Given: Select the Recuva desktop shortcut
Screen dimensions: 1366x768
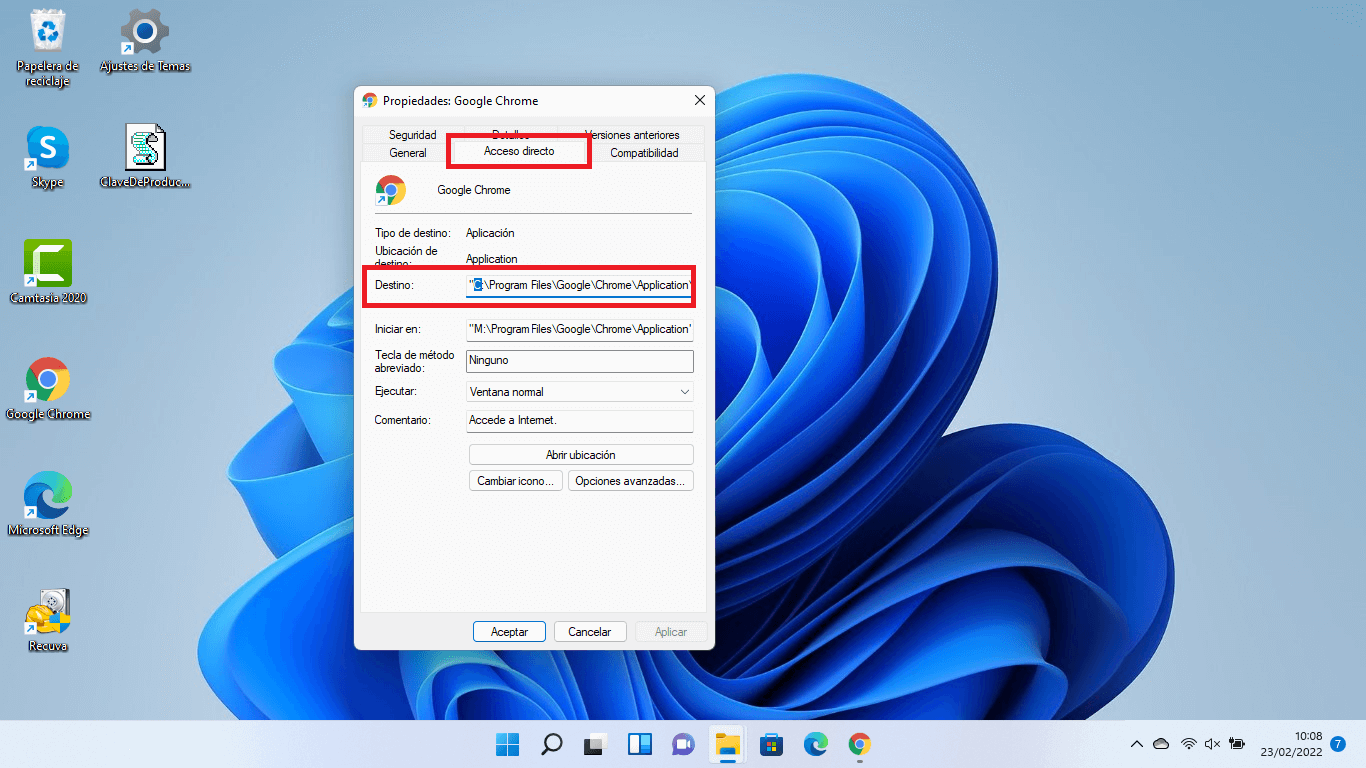Looking at the screenshot, I should pos(47,621).
